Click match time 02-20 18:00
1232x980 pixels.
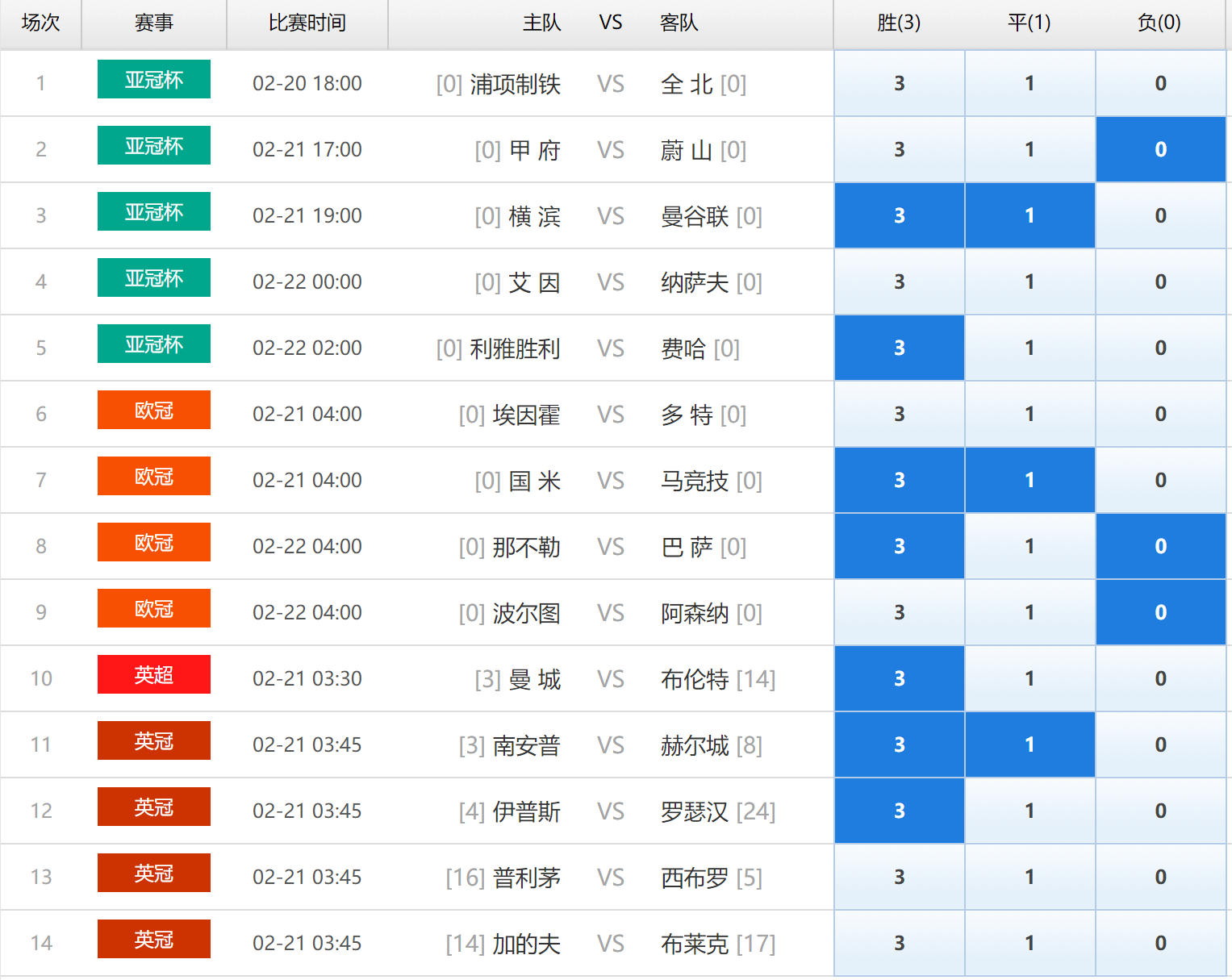(307, 83)
